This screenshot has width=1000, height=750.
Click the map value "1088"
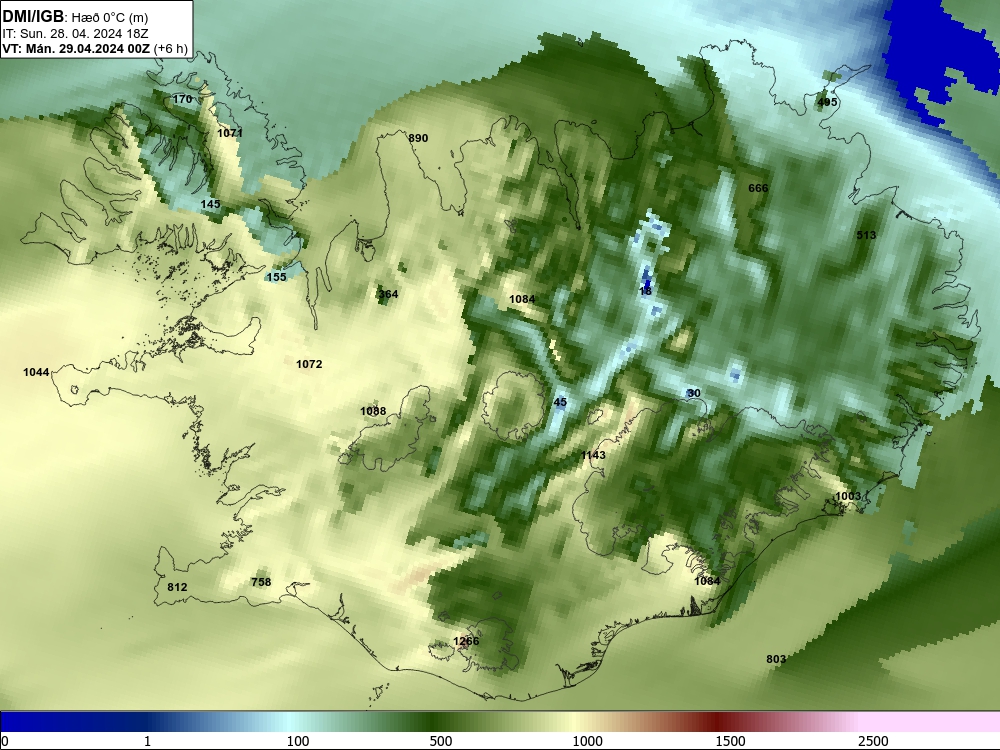click(x=372, y=411)
